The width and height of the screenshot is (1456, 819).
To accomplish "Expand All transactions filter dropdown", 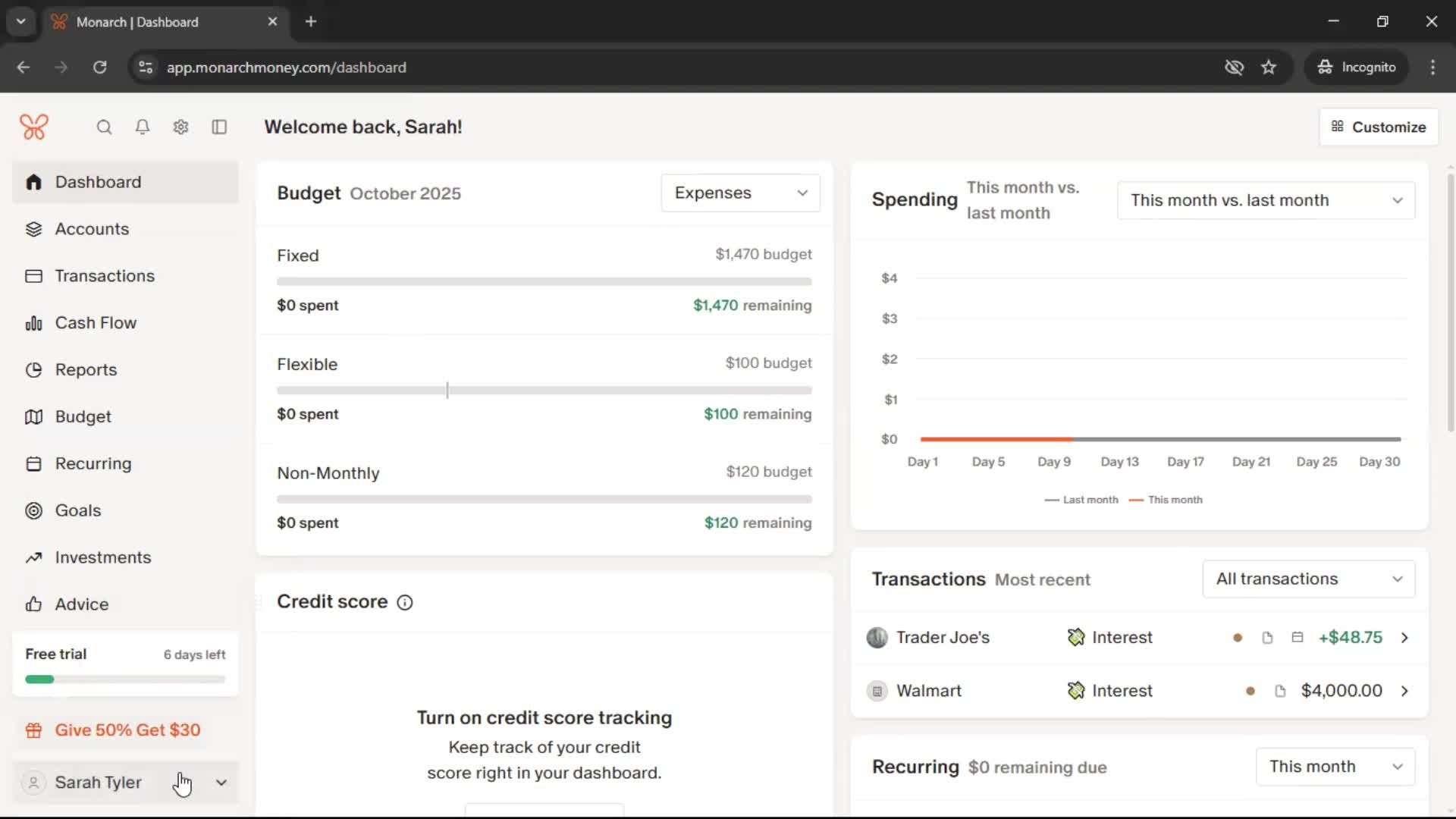I will click(1308, 579).
